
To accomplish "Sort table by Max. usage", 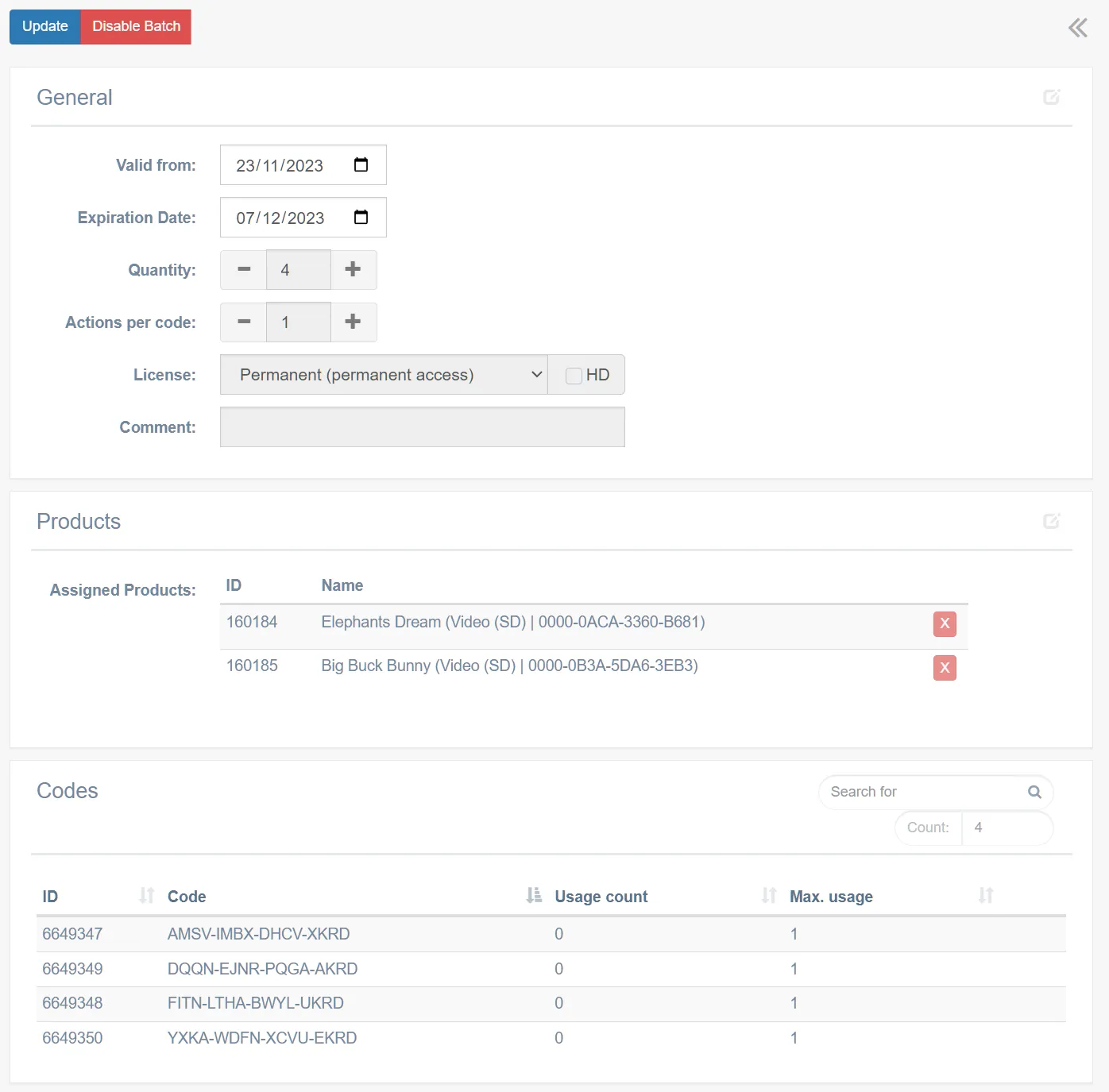I will 985,896.
